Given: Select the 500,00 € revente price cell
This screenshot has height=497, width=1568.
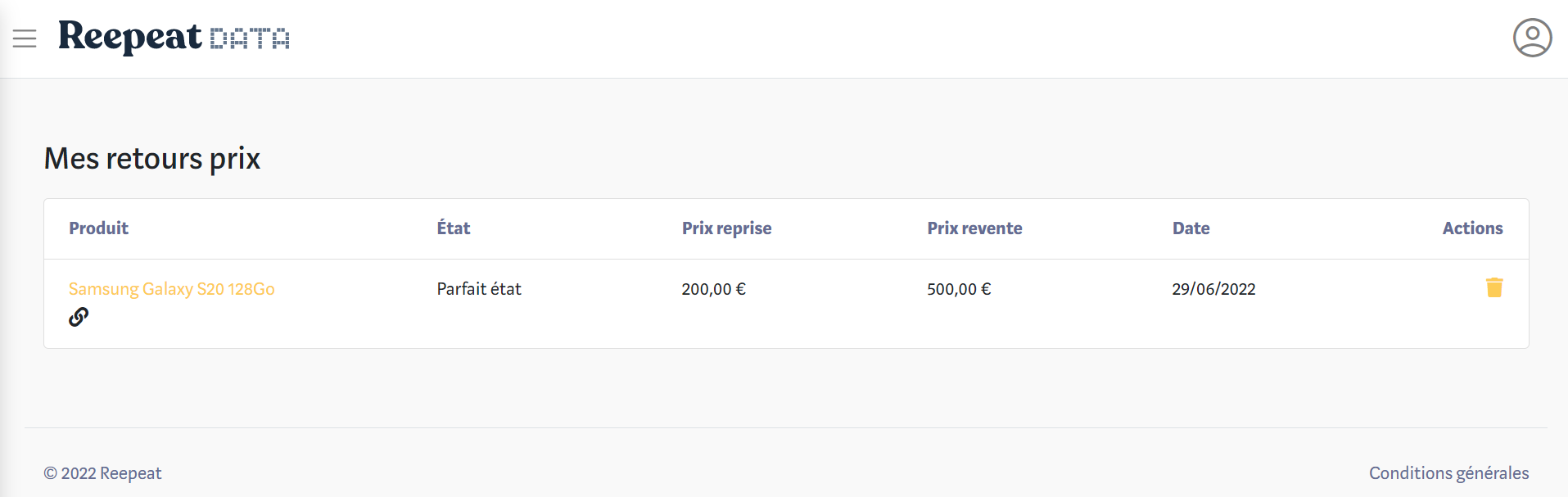Looking at the screenshot, I should click(959, 289).
